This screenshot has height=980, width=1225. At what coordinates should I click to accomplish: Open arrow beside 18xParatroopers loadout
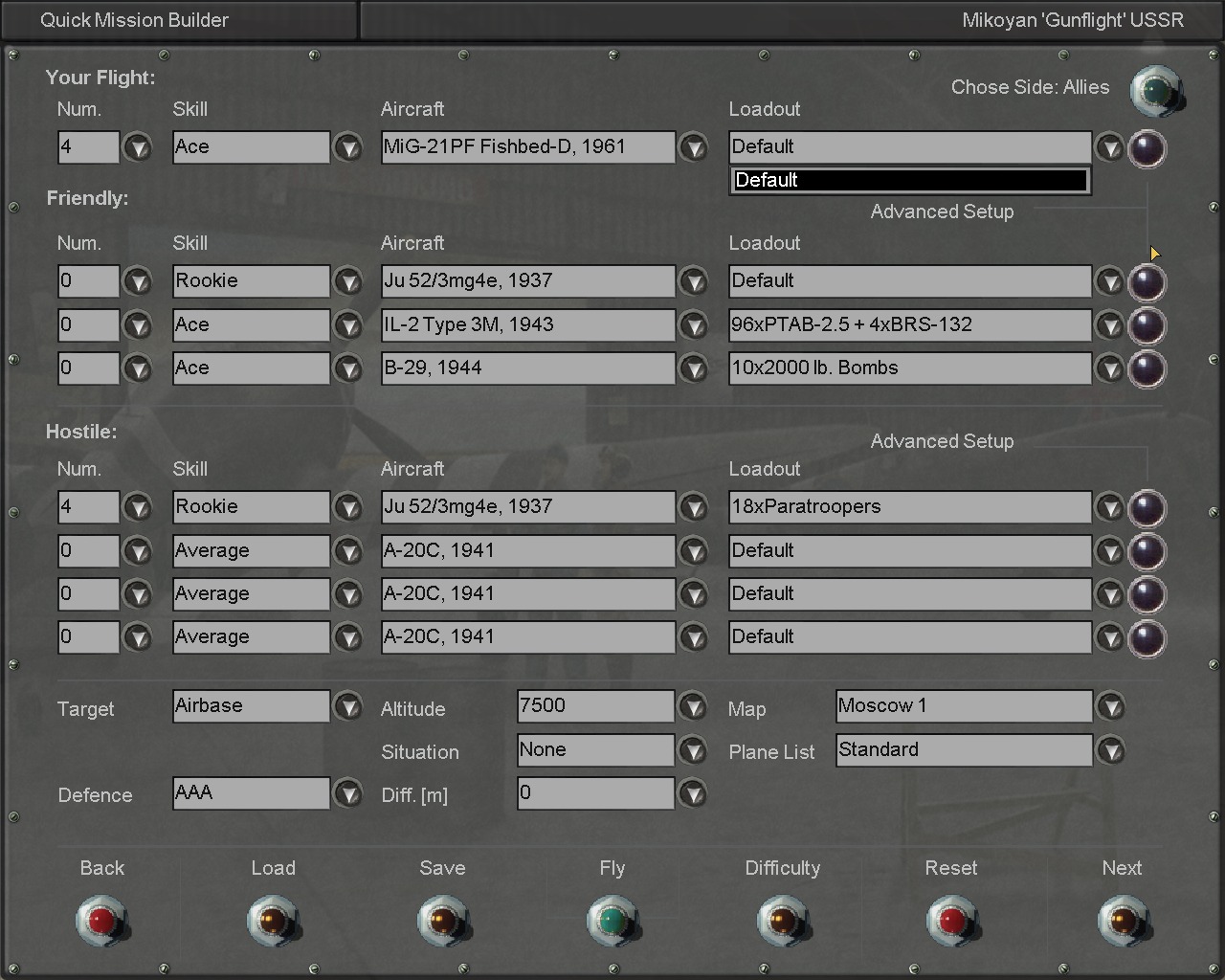tap(1109, 508)
